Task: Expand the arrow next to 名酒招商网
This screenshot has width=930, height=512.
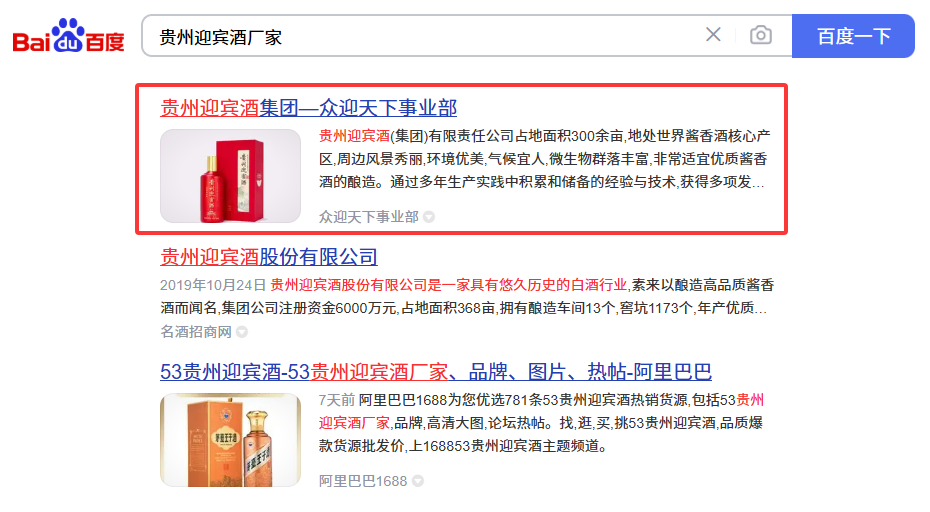Action: pos(242,332)
